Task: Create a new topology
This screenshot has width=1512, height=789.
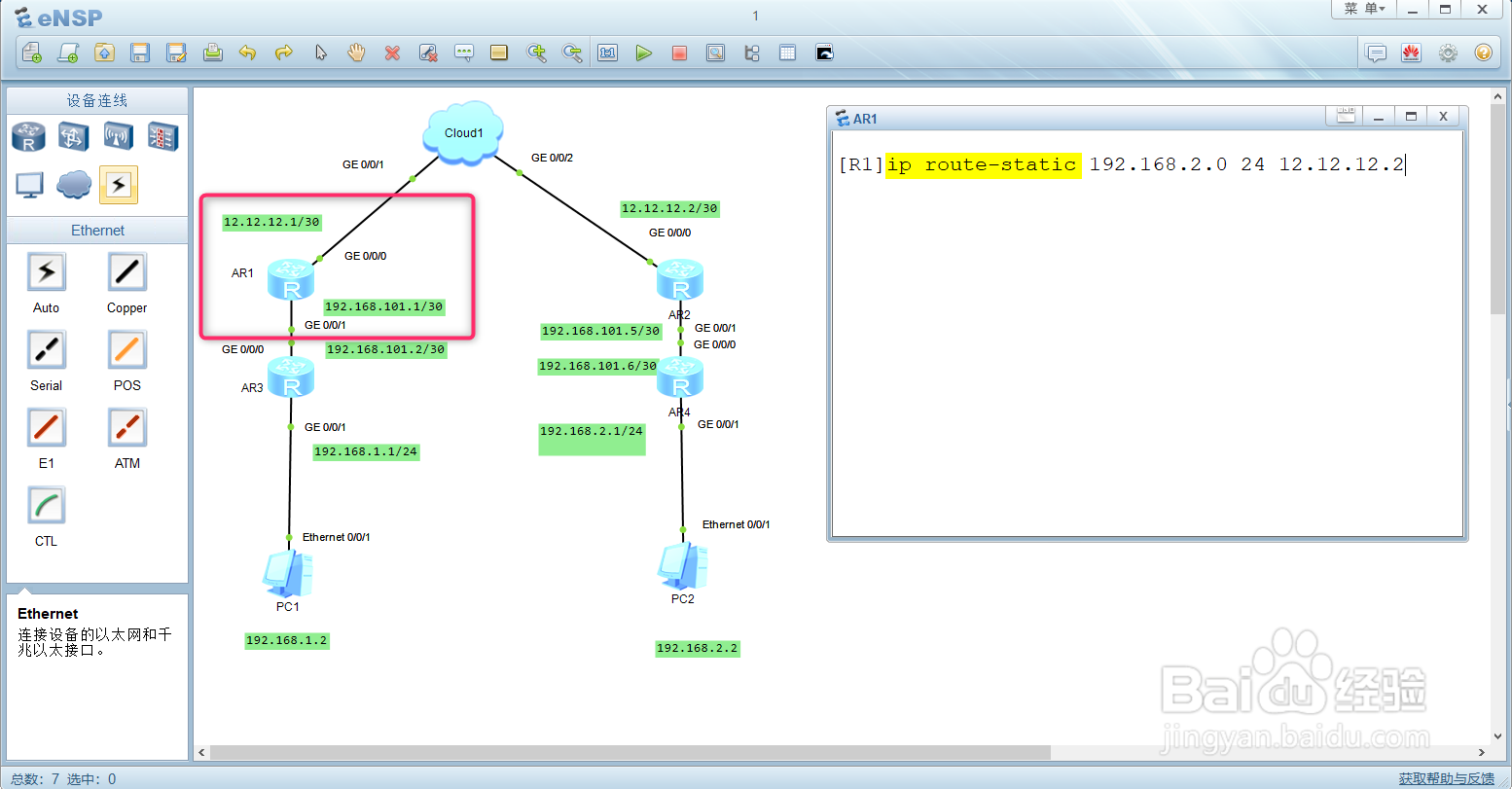Action: (32, 53)
